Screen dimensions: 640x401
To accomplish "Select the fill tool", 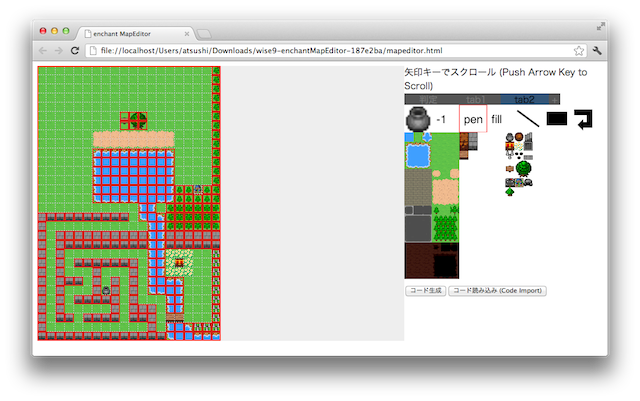I will pyautogui.click(x=497, y=119).
